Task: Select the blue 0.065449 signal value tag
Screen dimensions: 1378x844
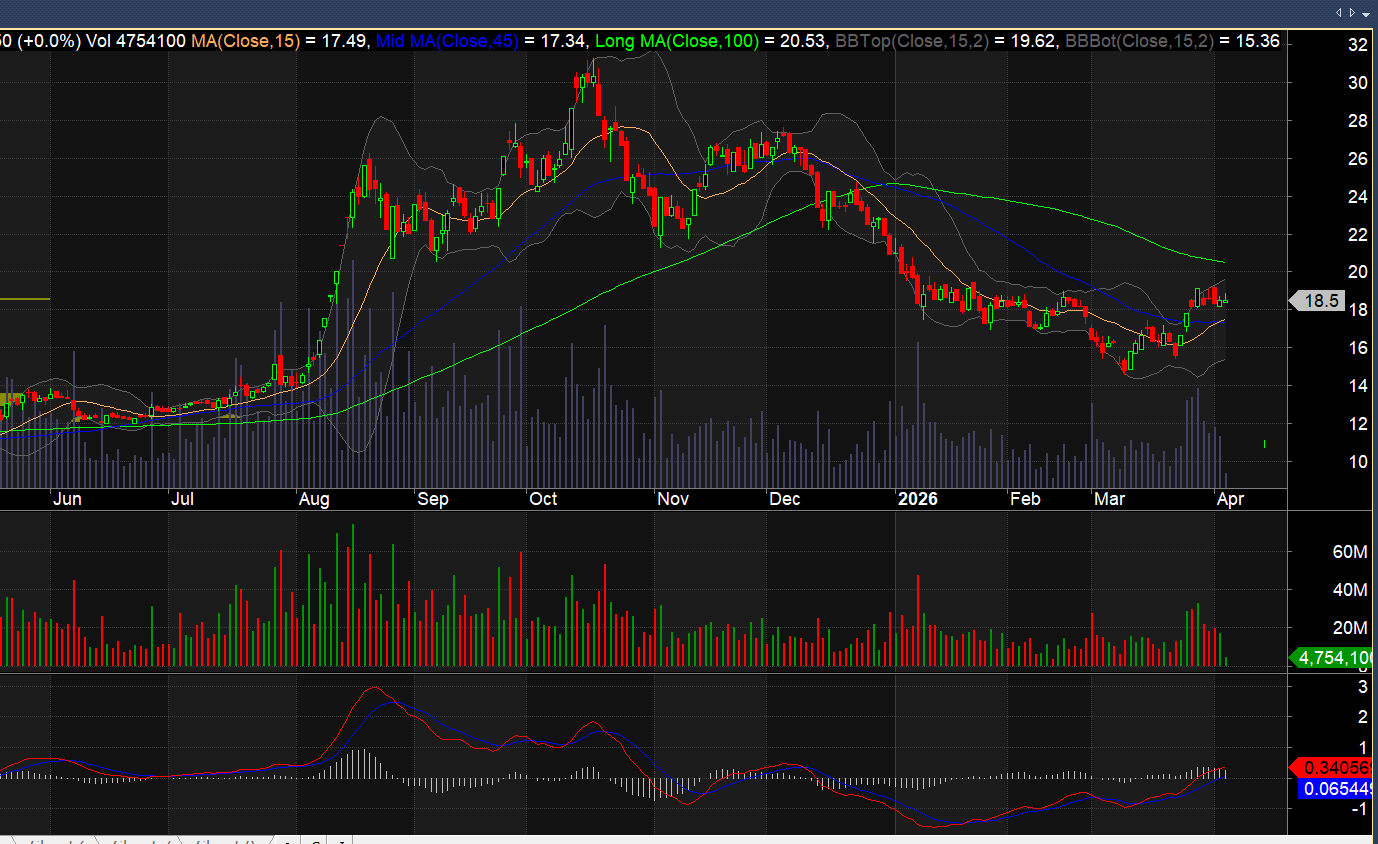Action: pyautogui.click(x=1336, y=789)
